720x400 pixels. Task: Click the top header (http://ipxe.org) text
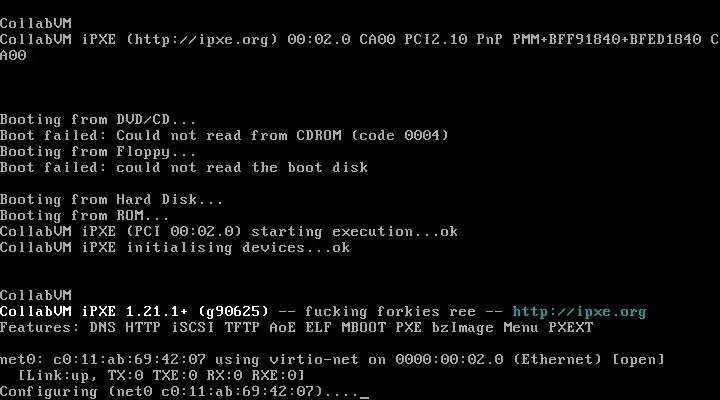(202, 39)
